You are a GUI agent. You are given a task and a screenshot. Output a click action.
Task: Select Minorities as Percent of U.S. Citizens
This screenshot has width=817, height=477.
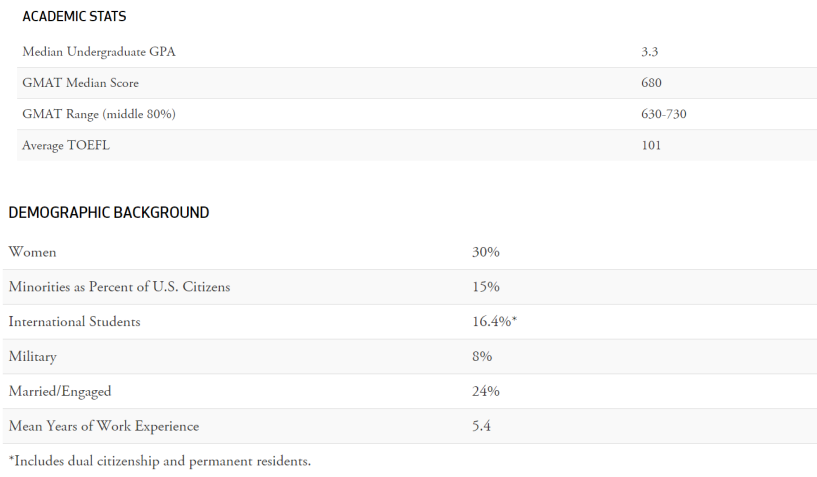click(119, 287)
